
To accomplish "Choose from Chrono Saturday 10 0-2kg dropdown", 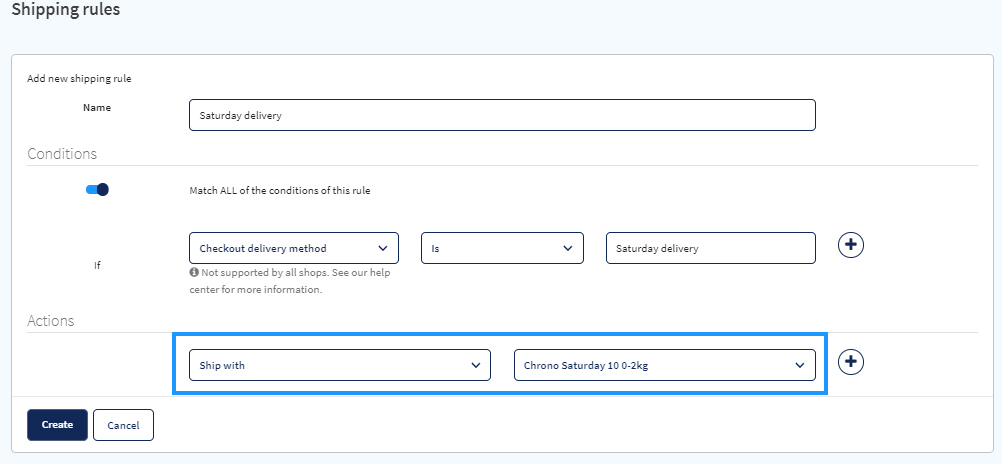I will tap(665, 365).
